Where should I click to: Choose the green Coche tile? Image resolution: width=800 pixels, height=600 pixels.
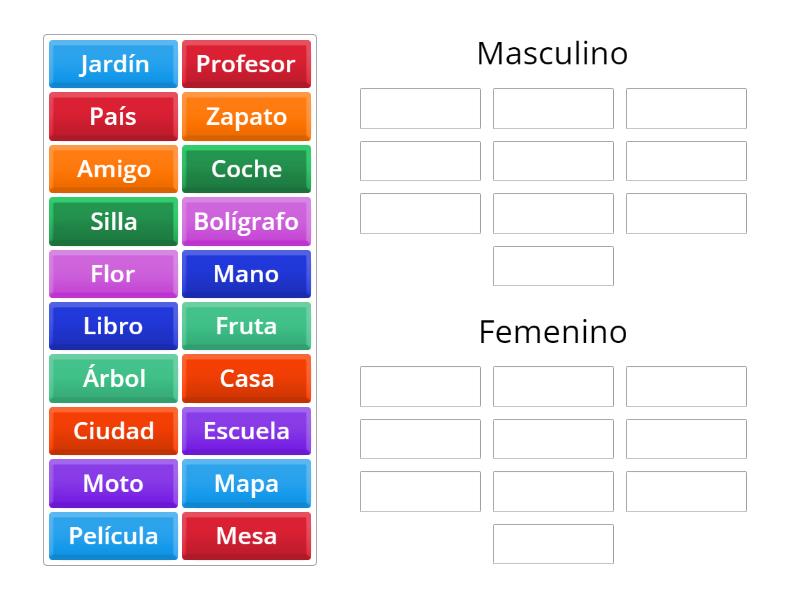tap(246, 169)
